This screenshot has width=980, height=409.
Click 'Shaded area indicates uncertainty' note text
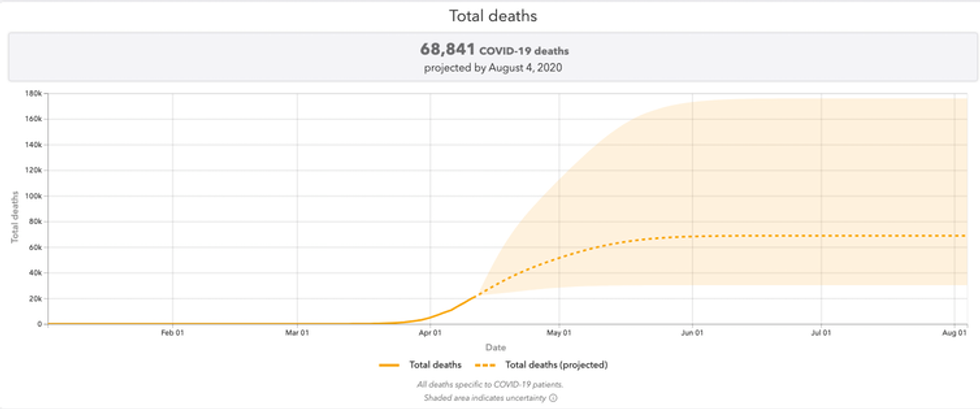pos(485,397)
